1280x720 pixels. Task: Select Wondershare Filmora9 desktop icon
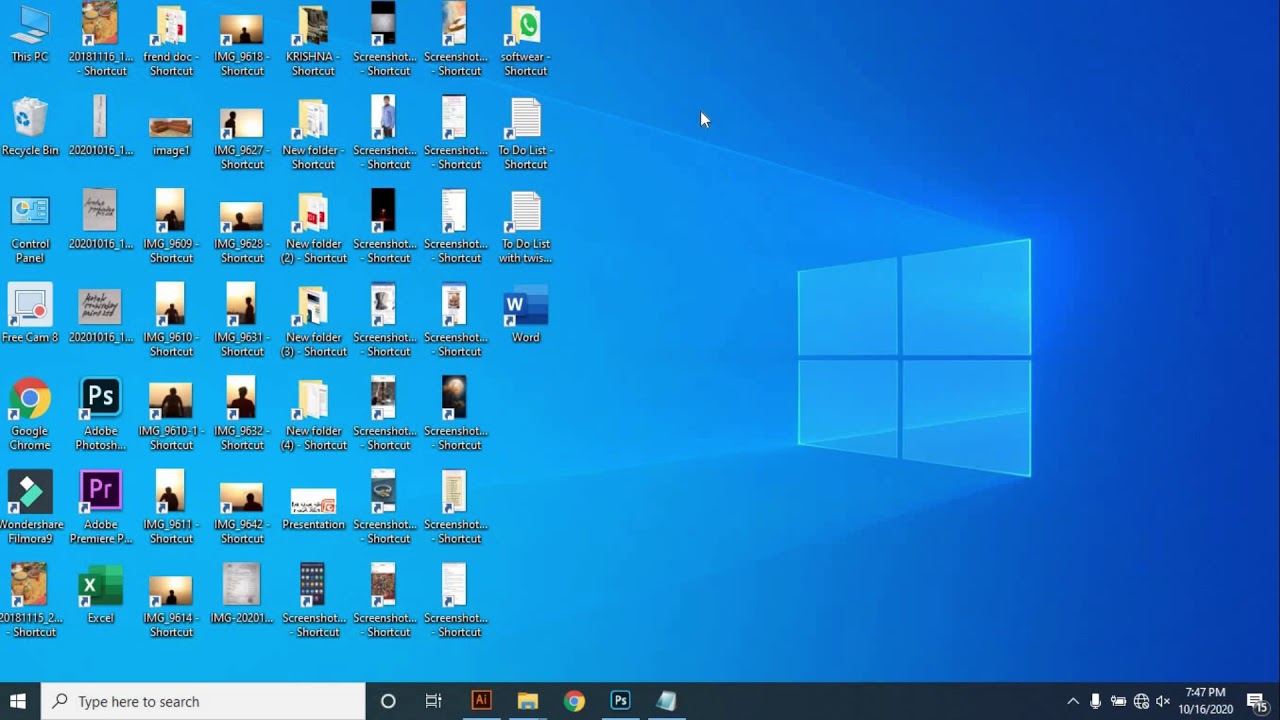[30, 508]
